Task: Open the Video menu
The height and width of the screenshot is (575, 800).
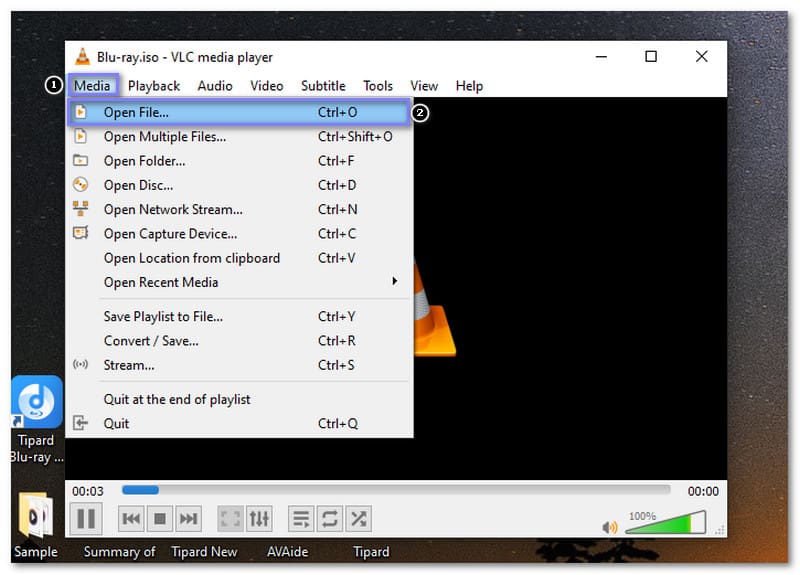Action: pyautogui.click(x=266, y=86)
